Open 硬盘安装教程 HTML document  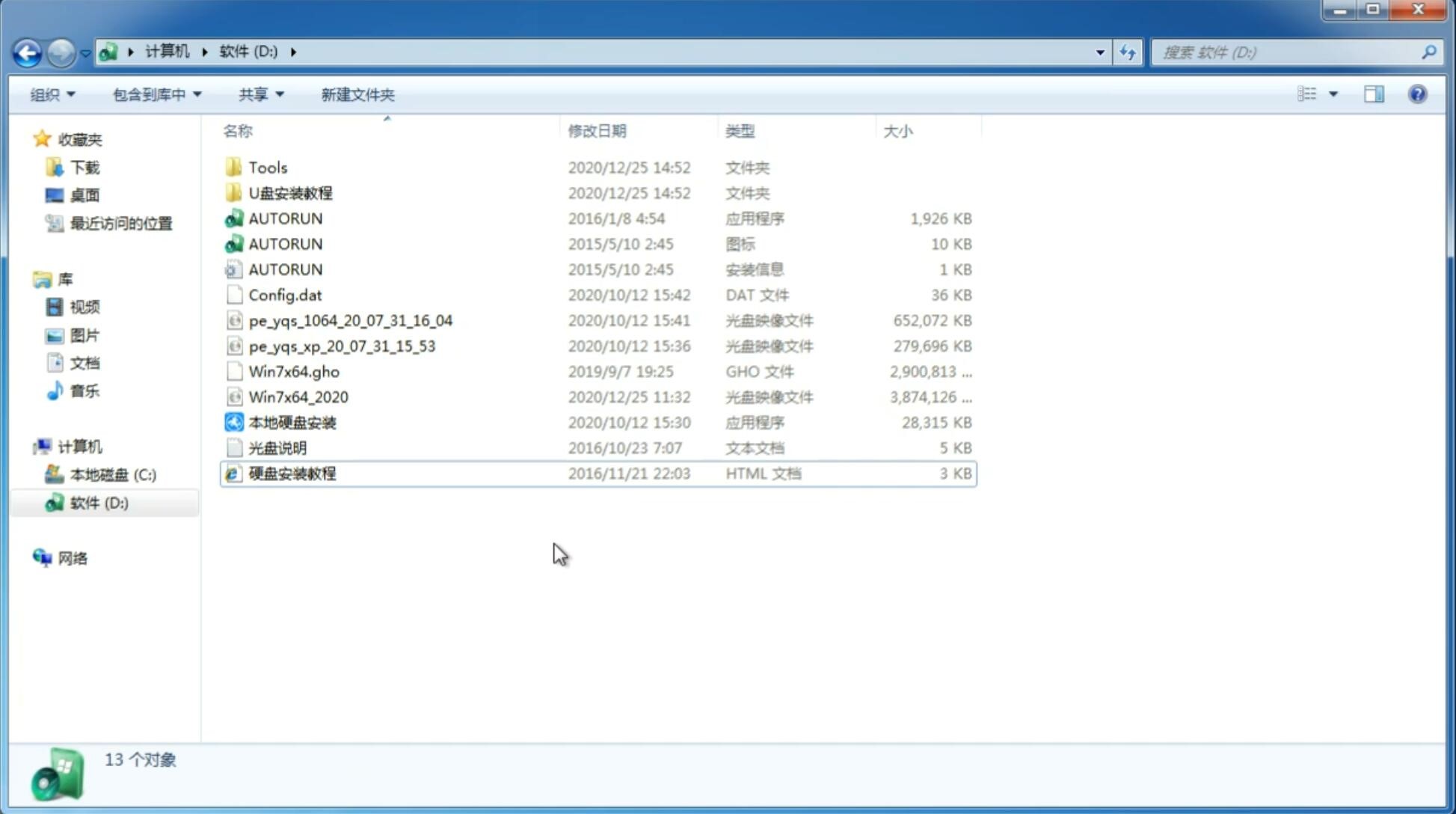pos(292,474)
